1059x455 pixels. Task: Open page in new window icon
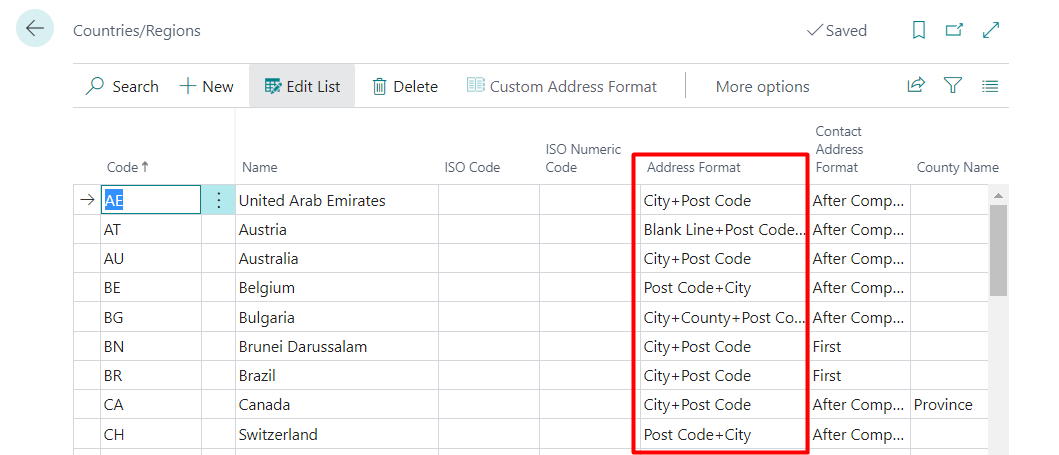pyautogui.click(x=954, y=31)
